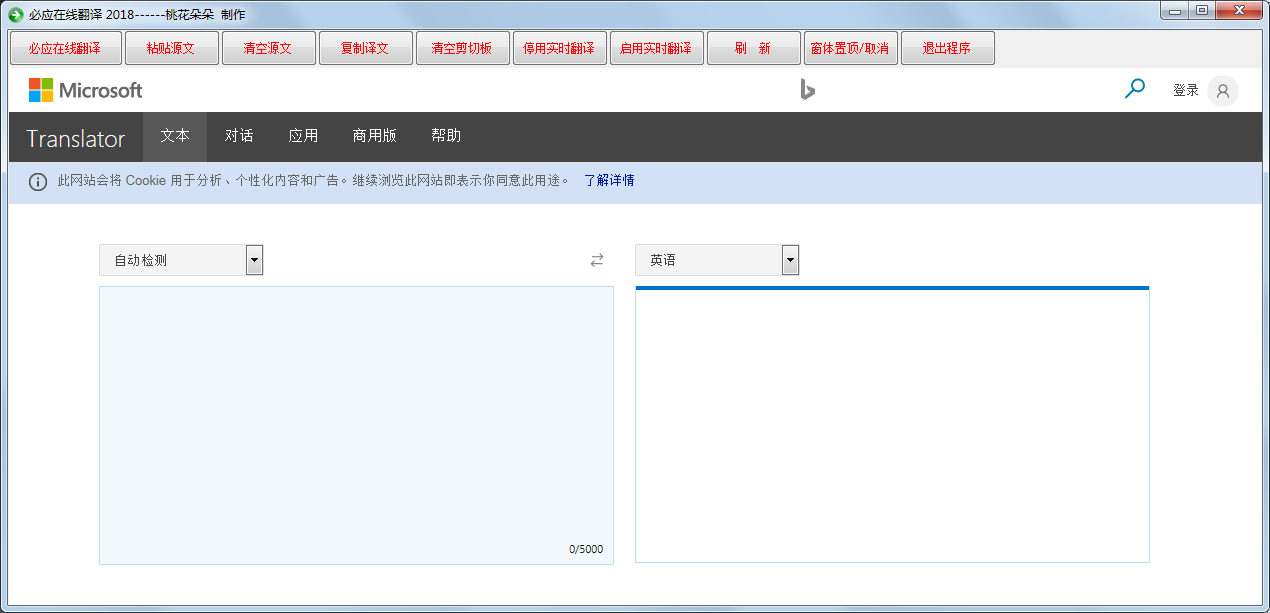Disable real-time translation with 停用实时翻译
The width and height of the screenshot is (1270, 613).
559,47
